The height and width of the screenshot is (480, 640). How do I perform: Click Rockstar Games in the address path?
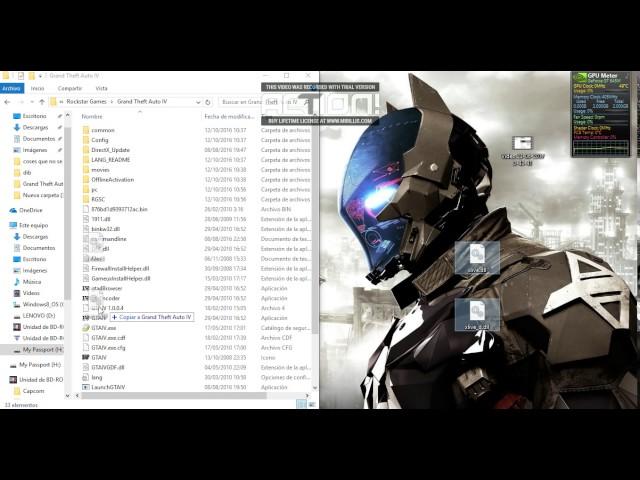coord(87,102)
